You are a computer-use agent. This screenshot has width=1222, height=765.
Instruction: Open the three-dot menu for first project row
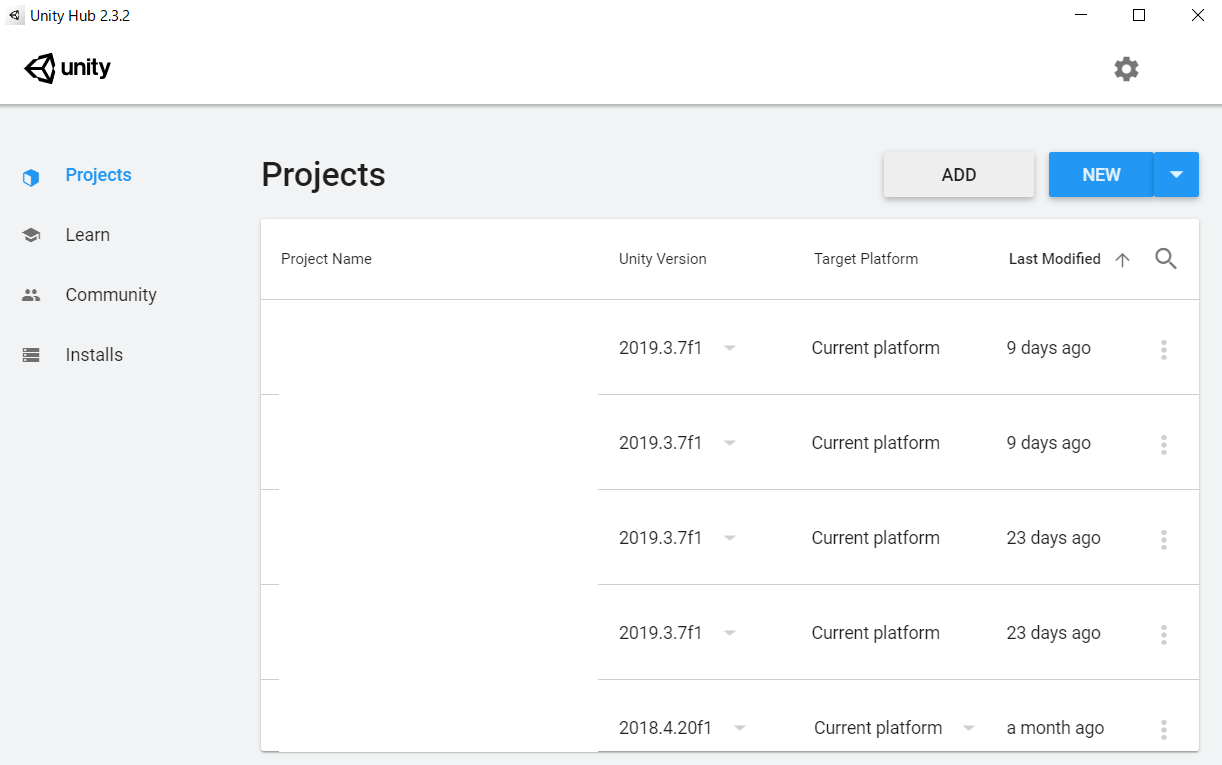pyautogui.click(x=1163, y=349)
